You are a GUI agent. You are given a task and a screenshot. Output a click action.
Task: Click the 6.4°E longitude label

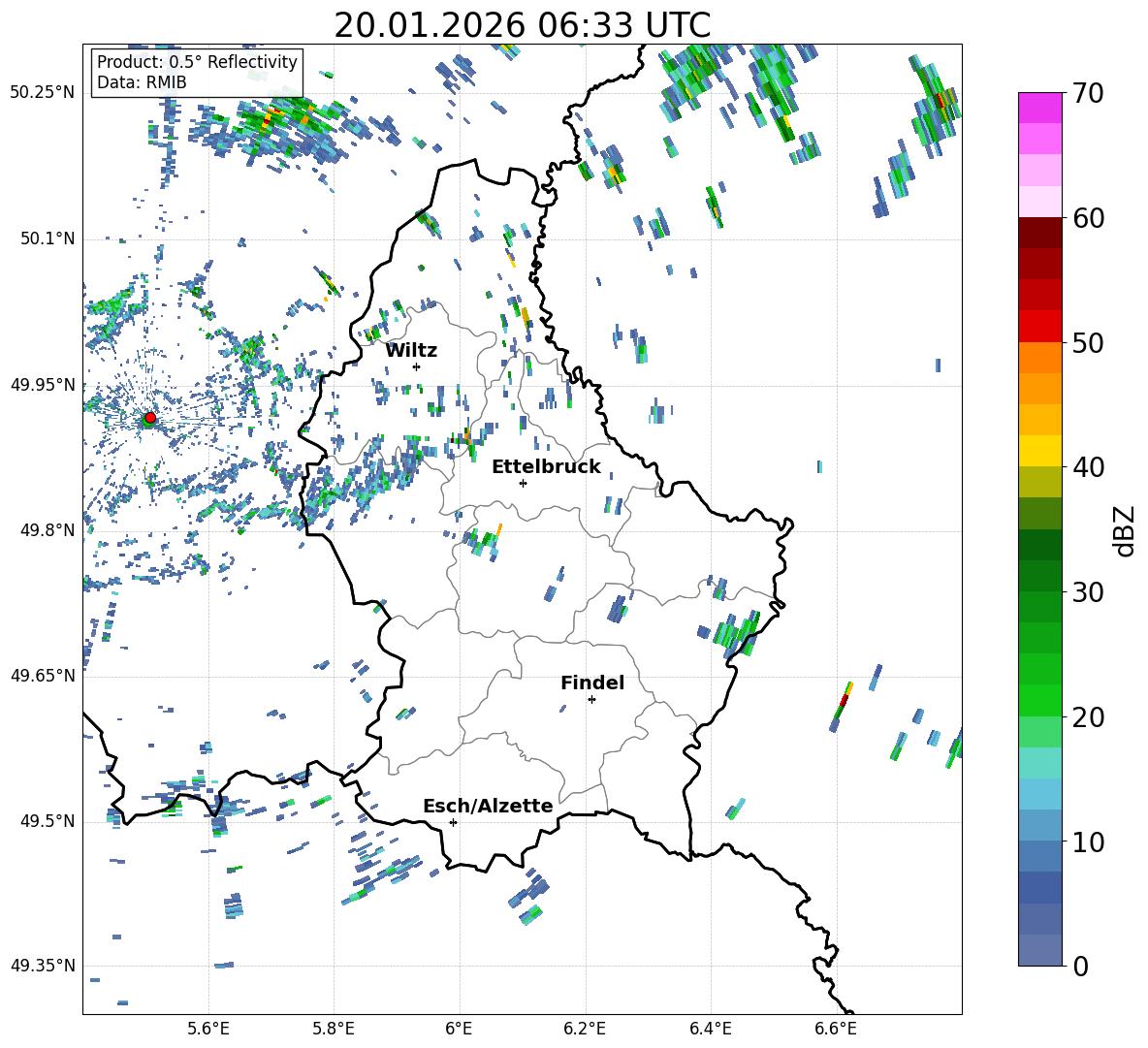pos(710,1029)
